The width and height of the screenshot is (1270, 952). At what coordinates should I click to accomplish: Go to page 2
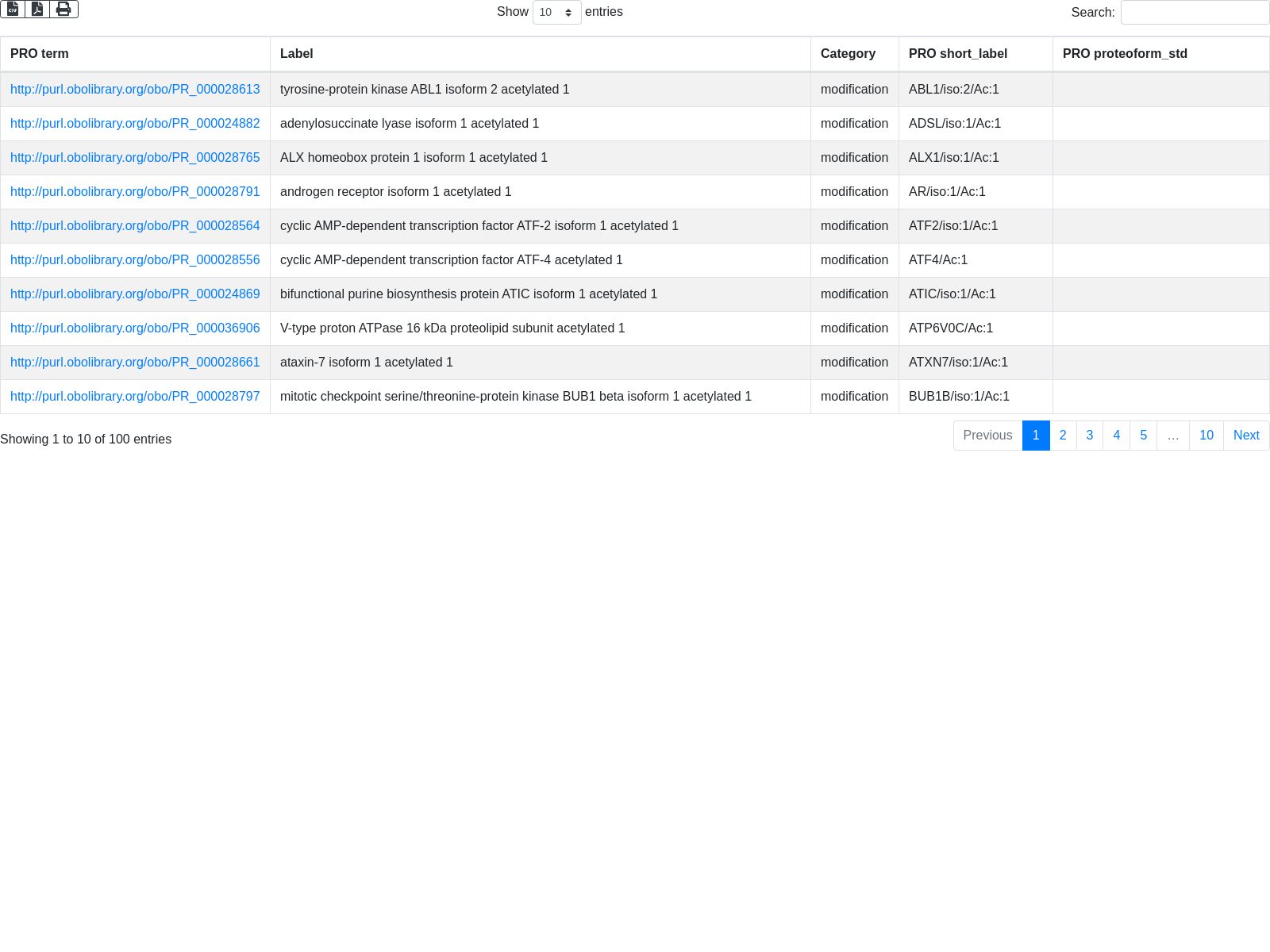point(1063,436)
